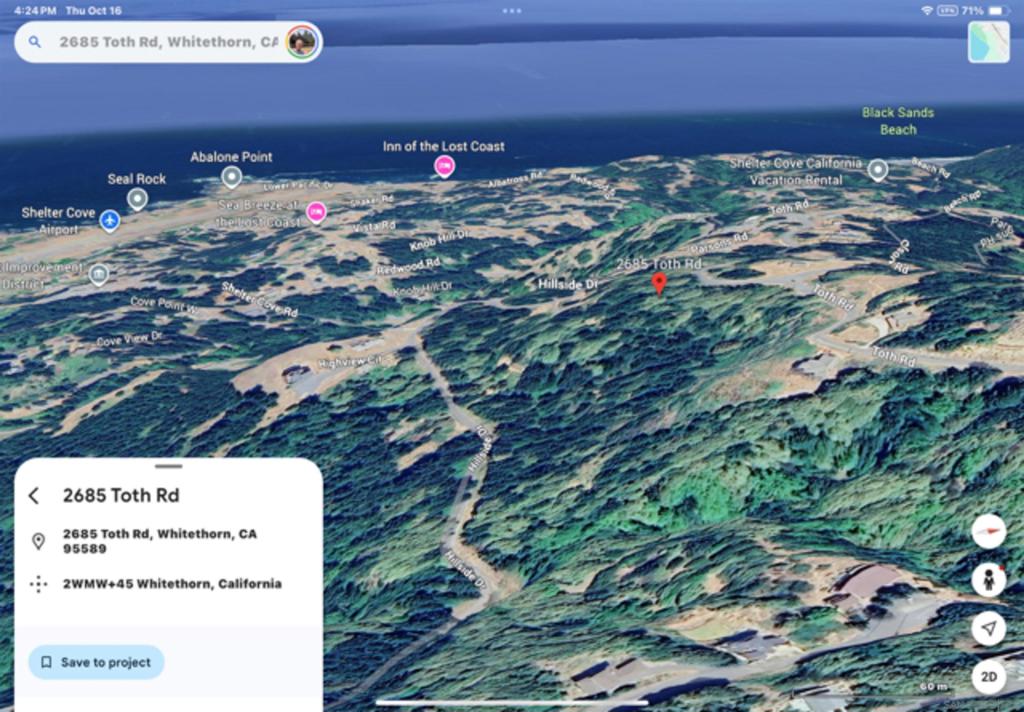This screenshot has width=1024, height=712.
Task: Tap the fly-to-my-location arrow
Action: 988,628
